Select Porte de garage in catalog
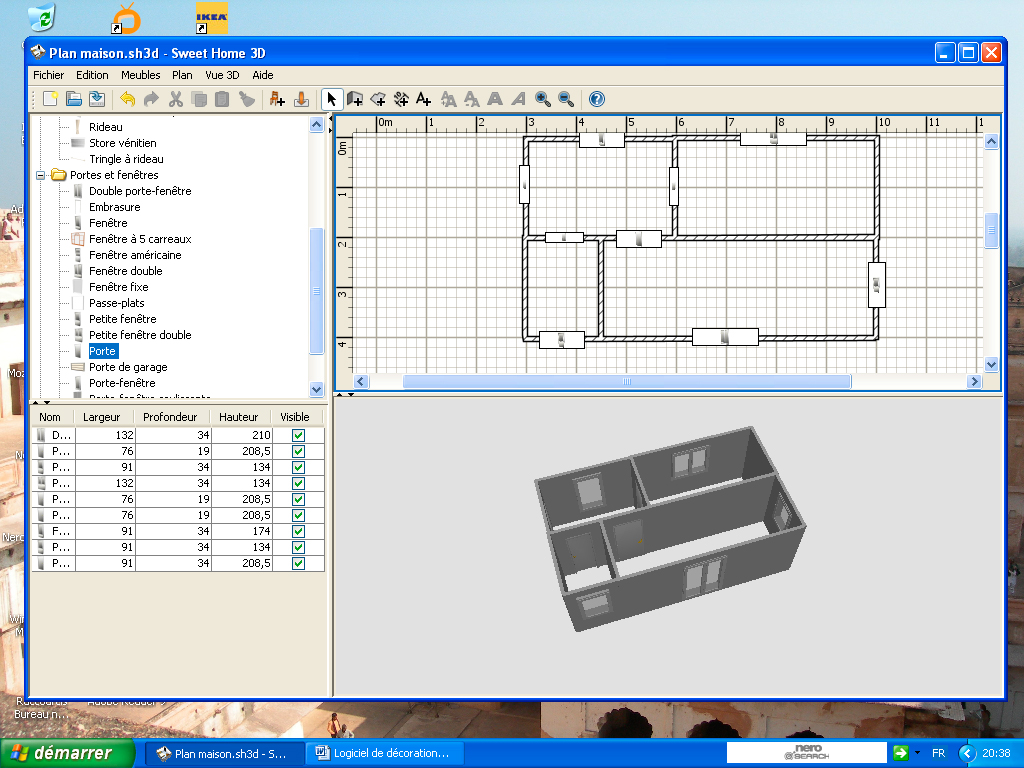This screenshot has width=1024, height=768. coord(128,367)
